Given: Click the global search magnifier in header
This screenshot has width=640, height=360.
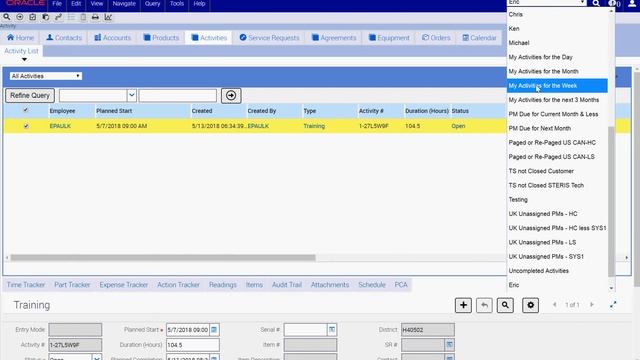Looking at the screenshot, I should point(596,3).
